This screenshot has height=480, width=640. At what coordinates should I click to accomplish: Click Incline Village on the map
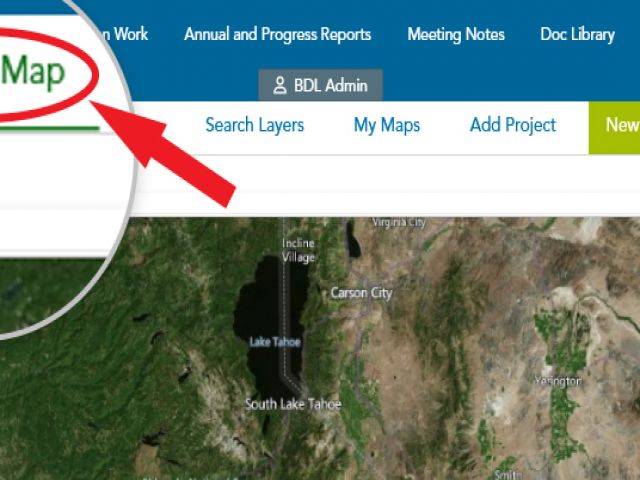click(299, 250)
